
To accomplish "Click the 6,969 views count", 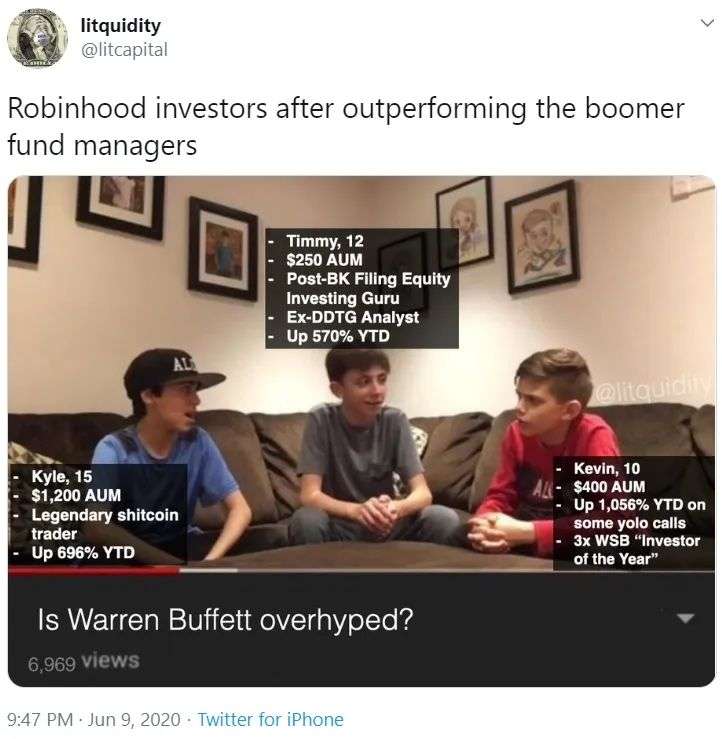I will click(x=83, y=662).
